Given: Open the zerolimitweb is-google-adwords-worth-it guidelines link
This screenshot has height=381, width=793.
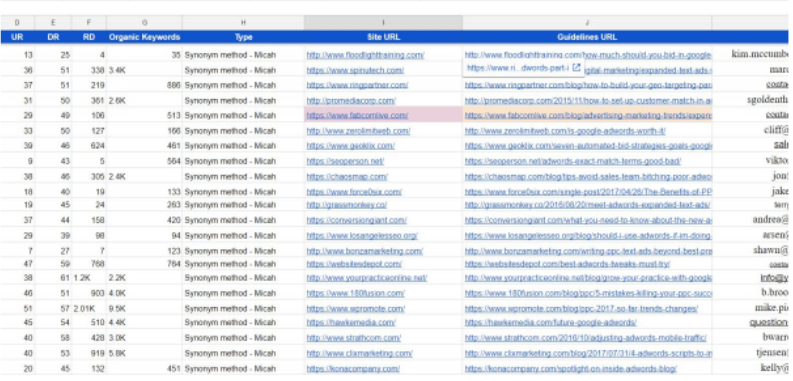Looking at the screenshot, I should tap(565, 131).
